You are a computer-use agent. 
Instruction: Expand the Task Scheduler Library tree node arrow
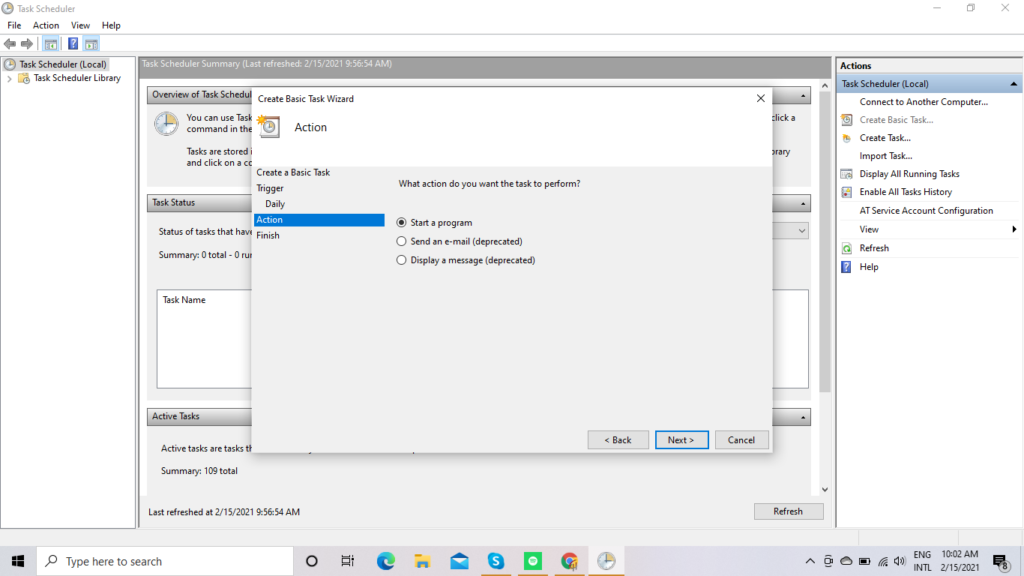(x=9, y=78)
